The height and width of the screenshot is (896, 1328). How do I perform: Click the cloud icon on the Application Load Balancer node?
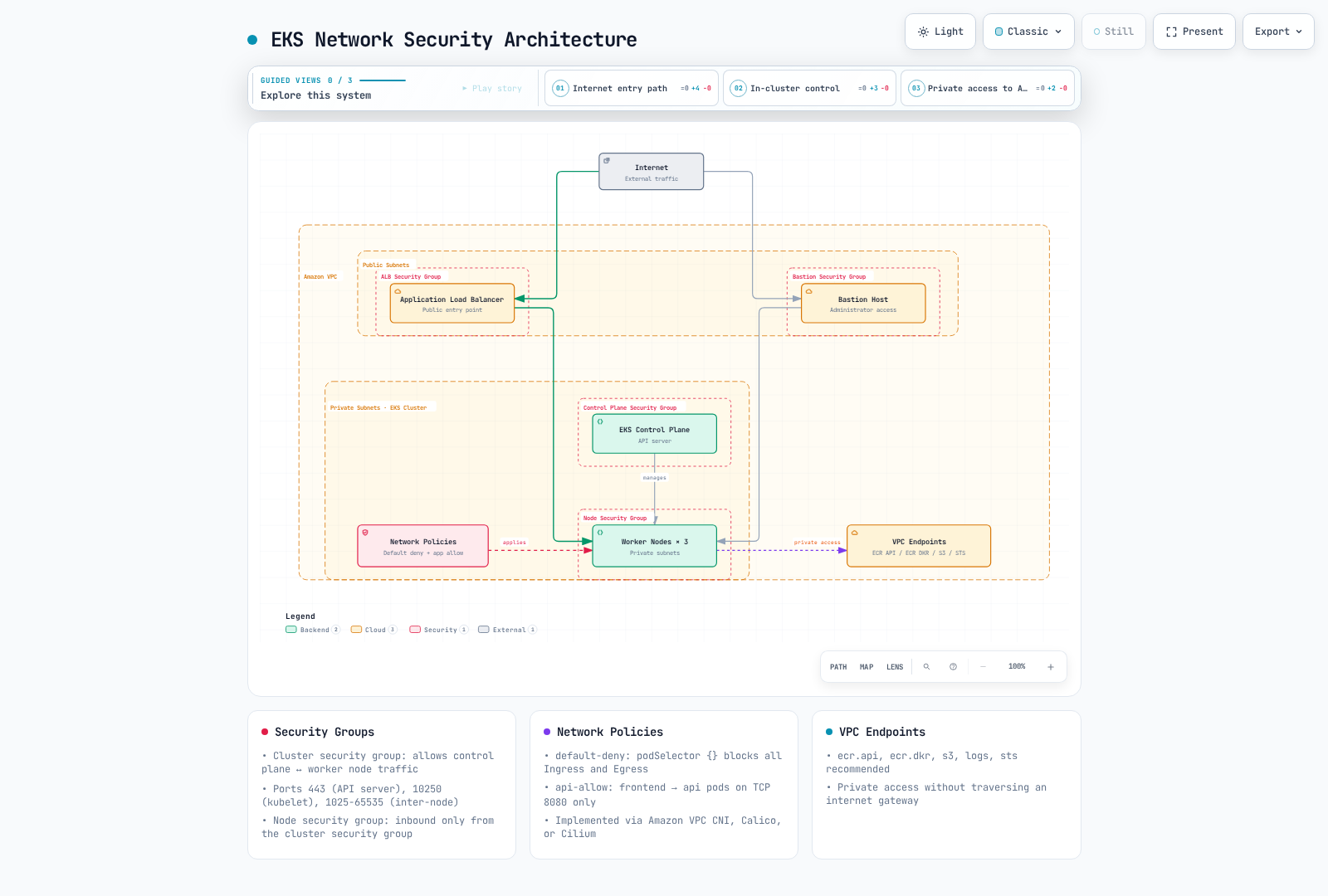tap(398, 291)
